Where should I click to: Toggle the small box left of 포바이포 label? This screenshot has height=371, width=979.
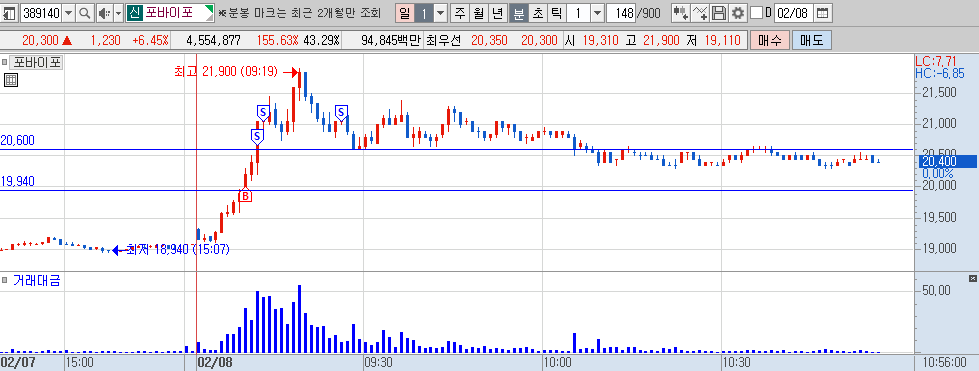coord(4,62)
